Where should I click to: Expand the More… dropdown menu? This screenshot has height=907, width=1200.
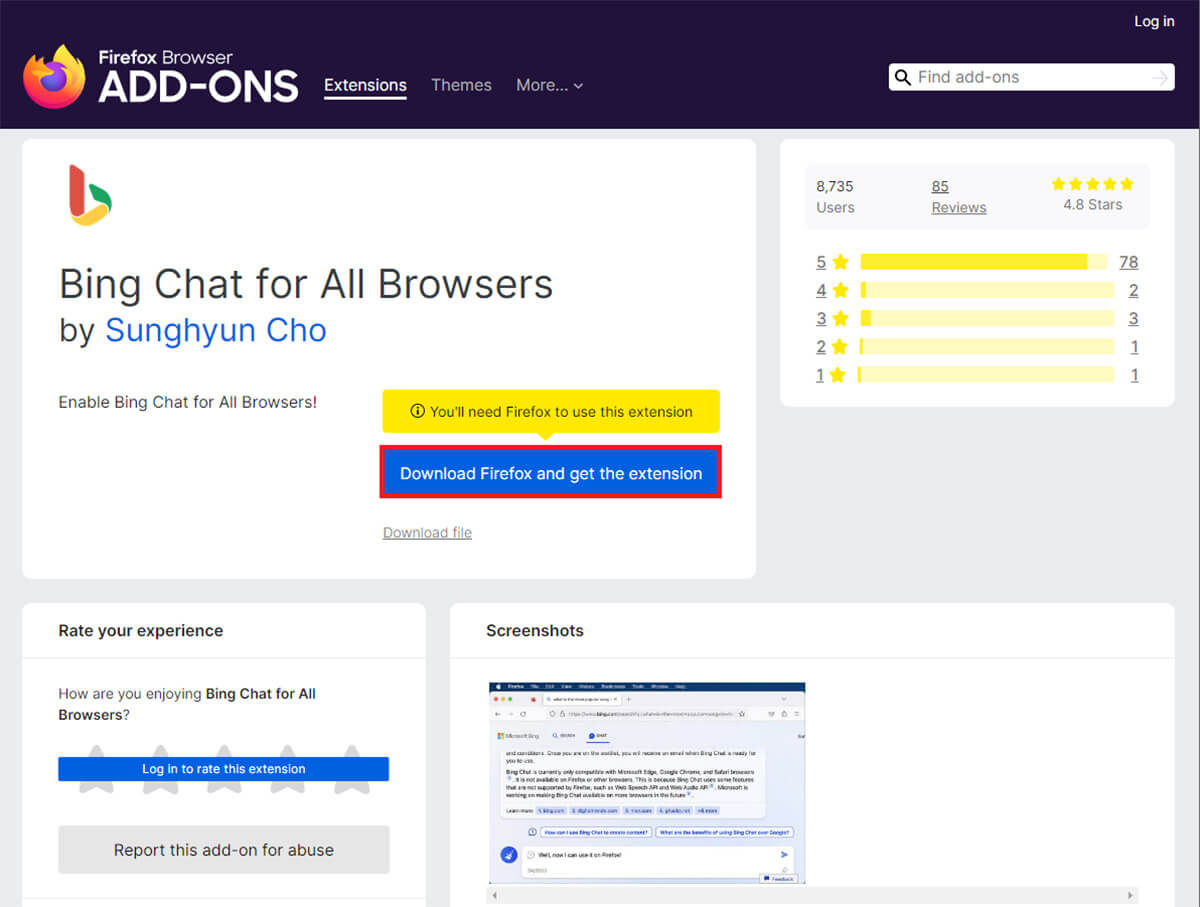point(549,85)
